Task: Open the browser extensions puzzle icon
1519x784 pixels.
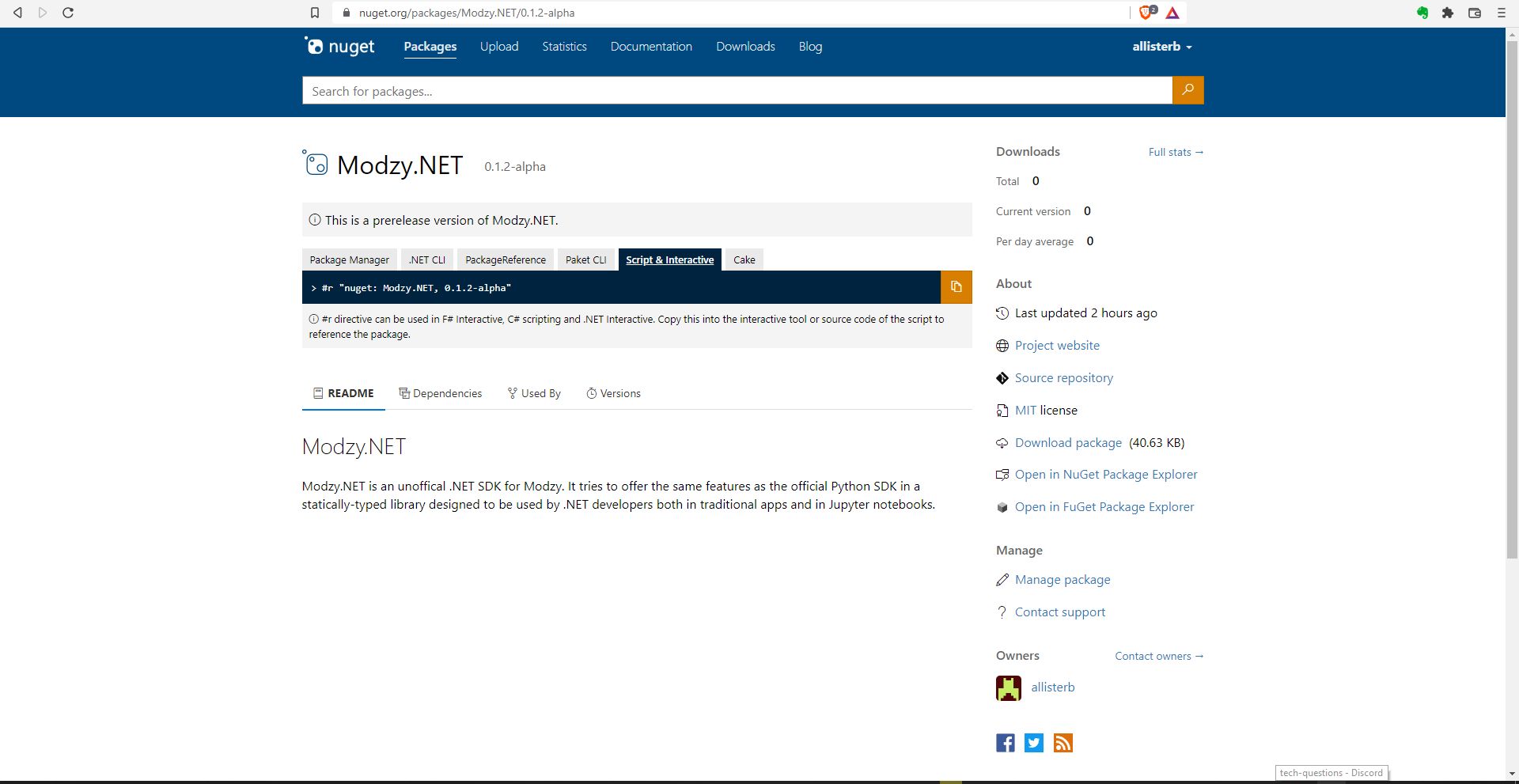Action: tap(1448, 13)
